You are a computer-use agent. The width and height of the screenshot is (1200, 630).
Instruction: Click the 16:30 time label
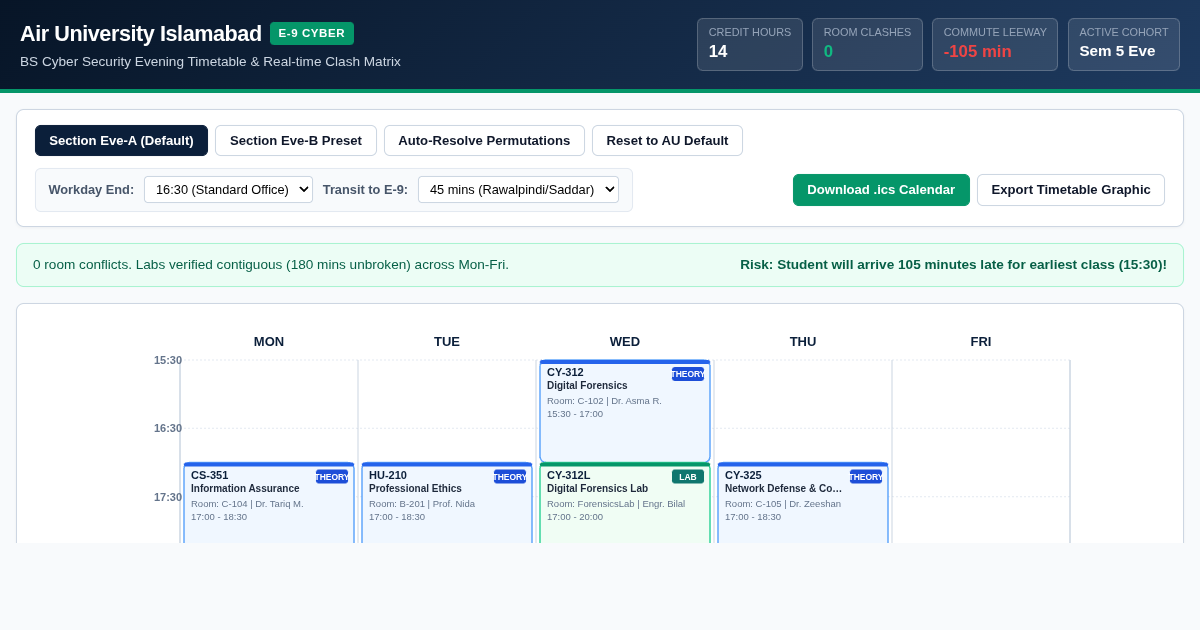pyautogui.click(x=168, y=428)
